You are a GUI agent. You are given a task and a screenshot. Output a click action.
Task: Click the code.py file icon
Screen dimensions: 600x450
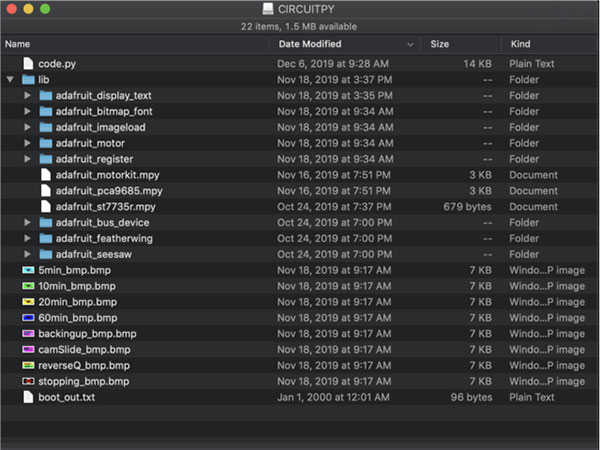pyautogui.click(x=28, y=63)
